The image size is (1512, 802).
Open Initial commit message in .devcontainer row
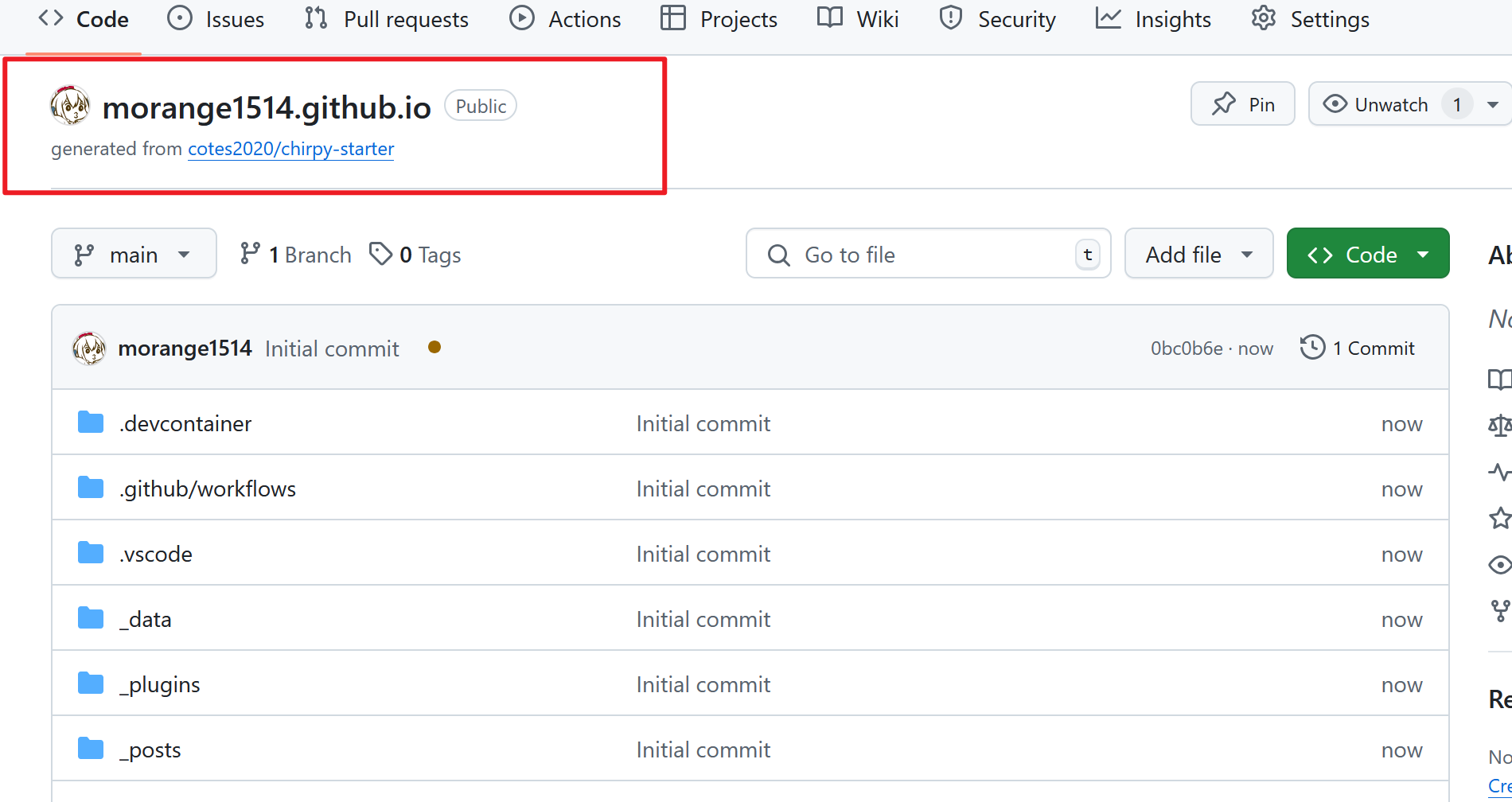point(703,423)
